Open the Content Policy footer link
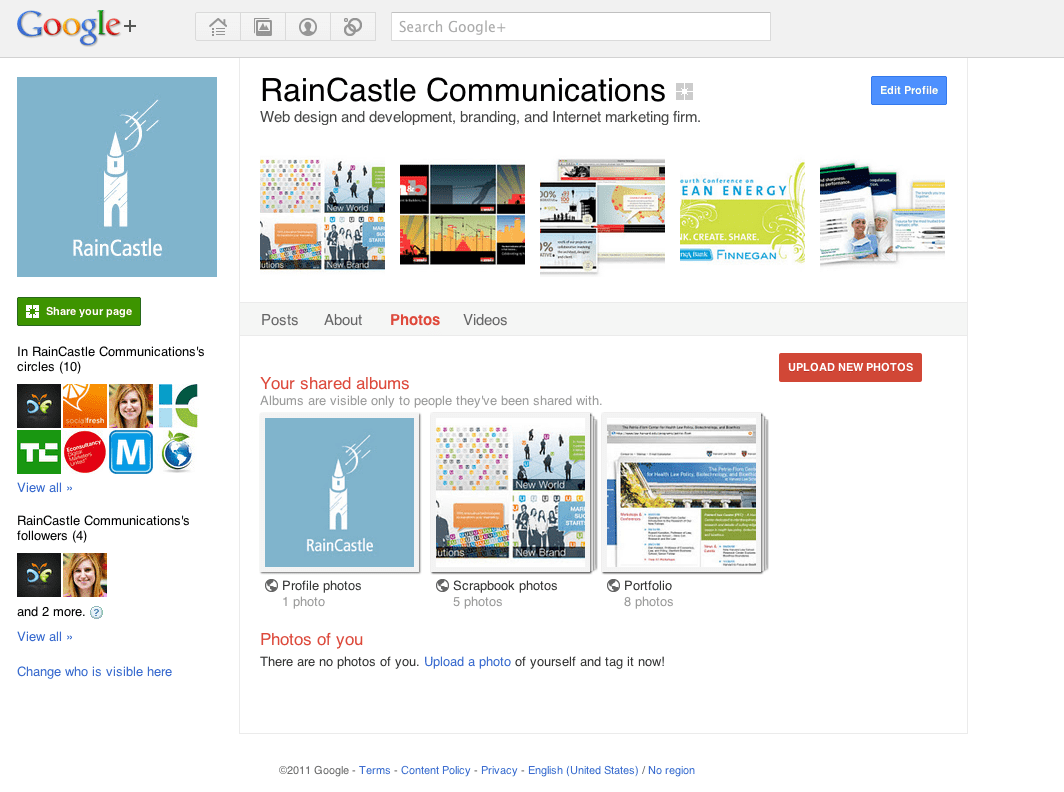Screen dimensions: 1064x792 (436, 770)
